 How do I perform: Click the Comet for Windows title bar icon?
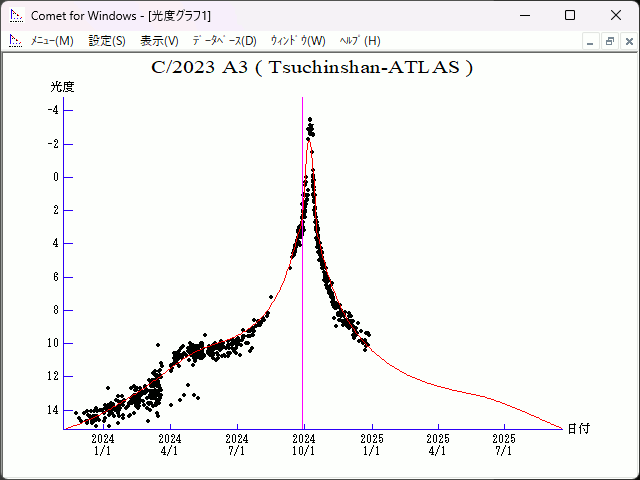[x=16, y=15]
